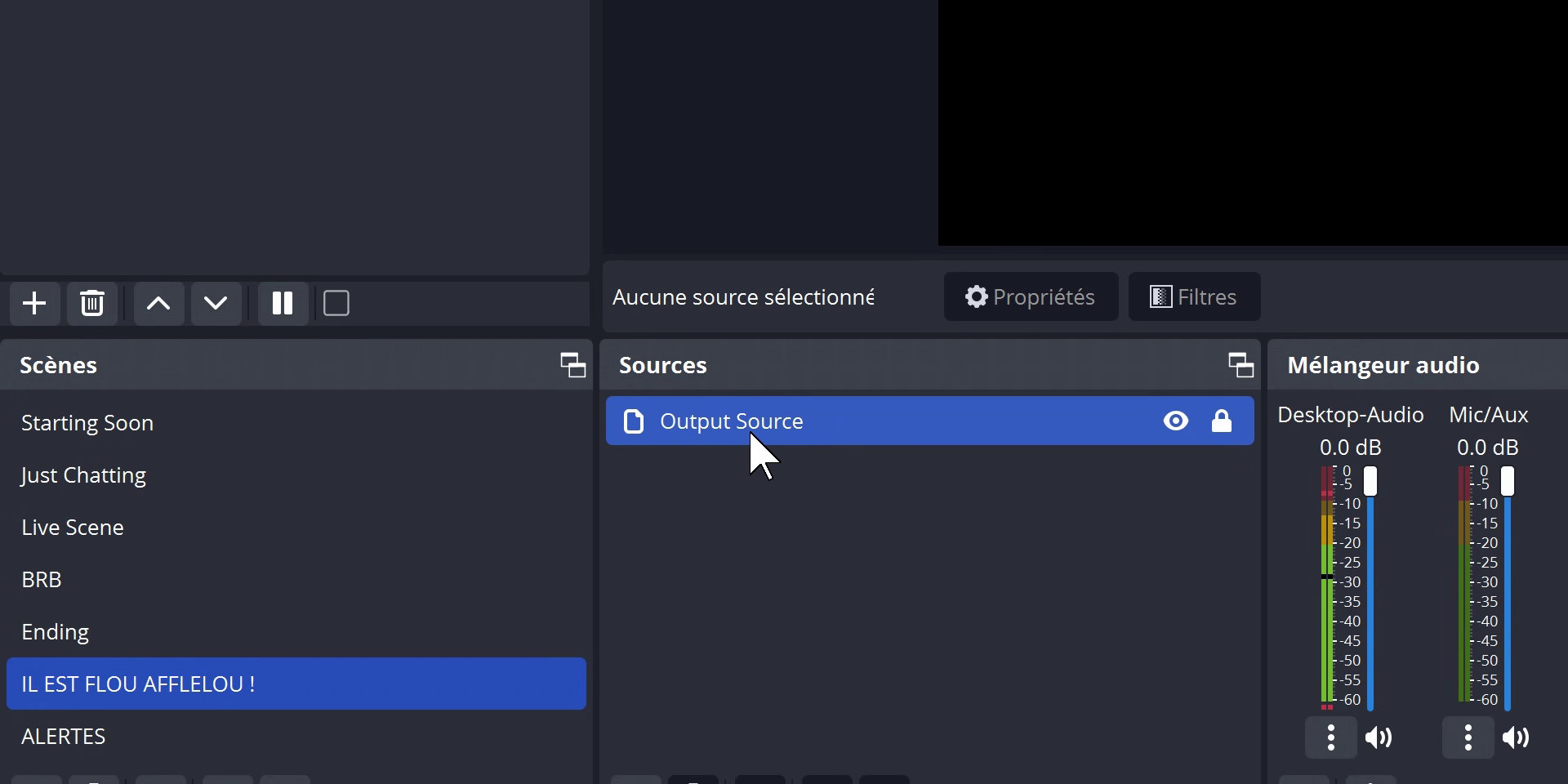Open Desktop-Audio three-dot options menu
The height and width of the screenshot is (784, 1568).
click(x=1330, y=738)
